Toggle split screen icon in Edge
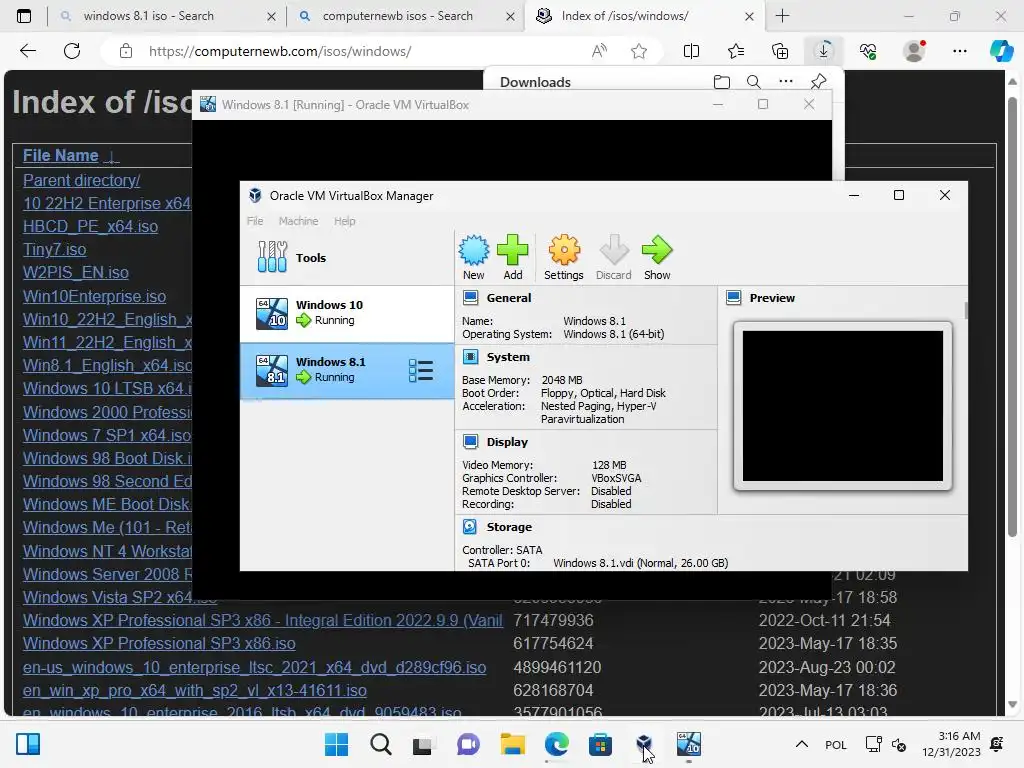 click(691, 51)
